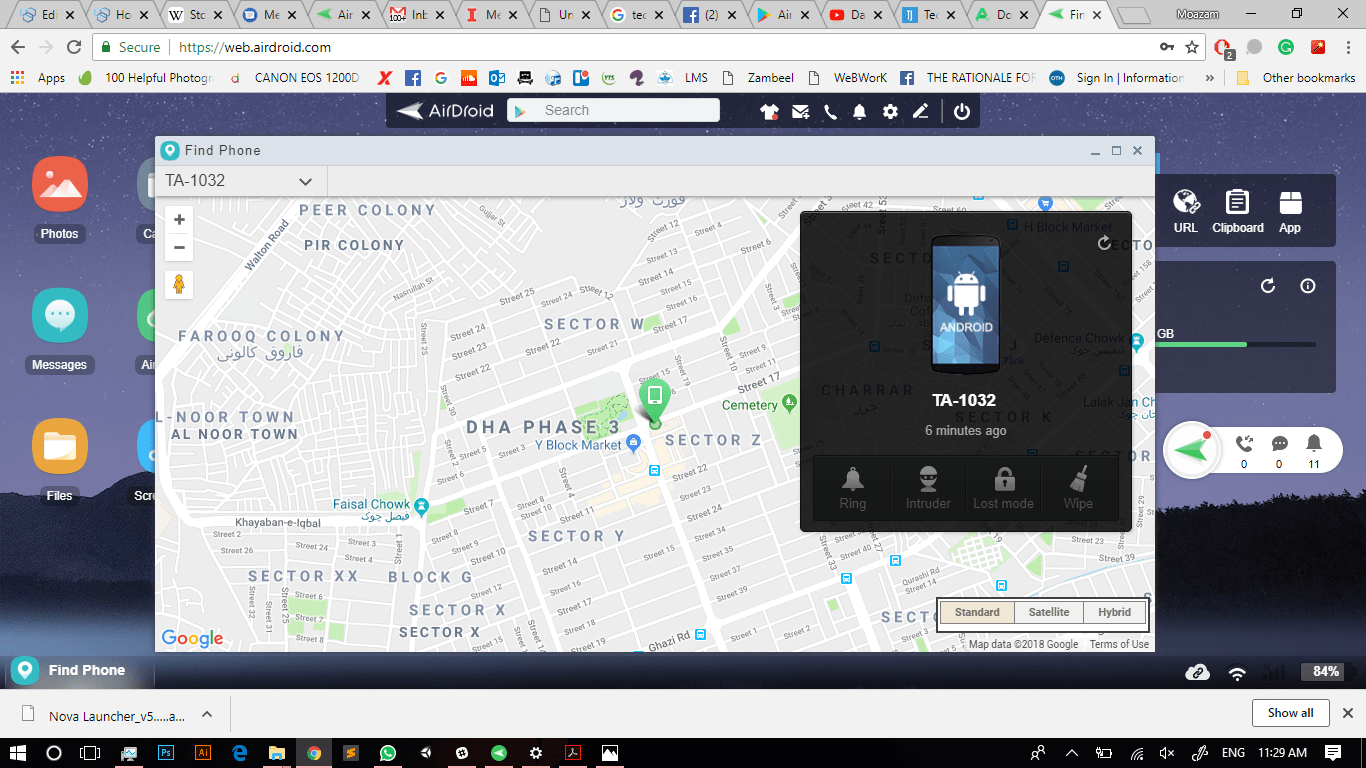Click the device storage usage bar
Screen dimensions: 1366x768
[x=1236, y=345]
